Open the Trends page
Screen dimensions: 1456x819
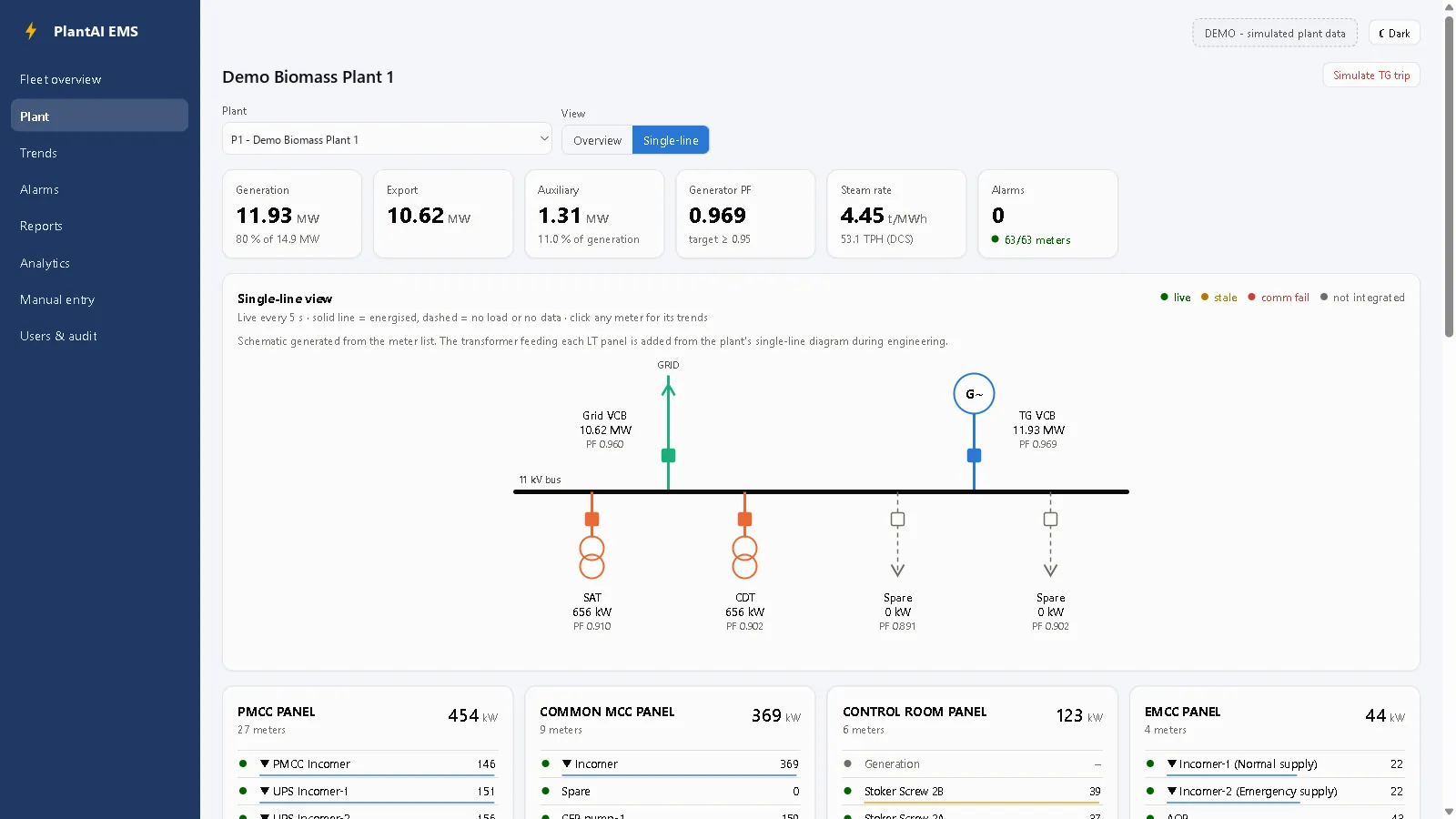point(99,153)
